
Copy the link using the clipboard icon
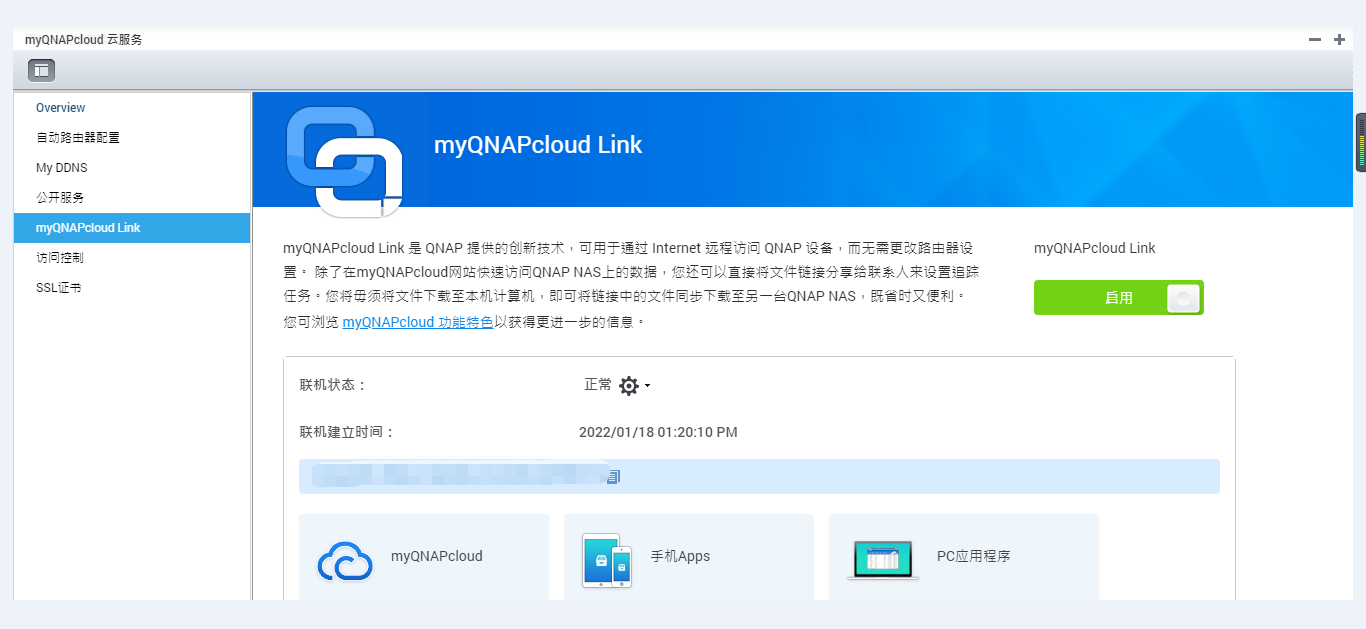[613, 477]
